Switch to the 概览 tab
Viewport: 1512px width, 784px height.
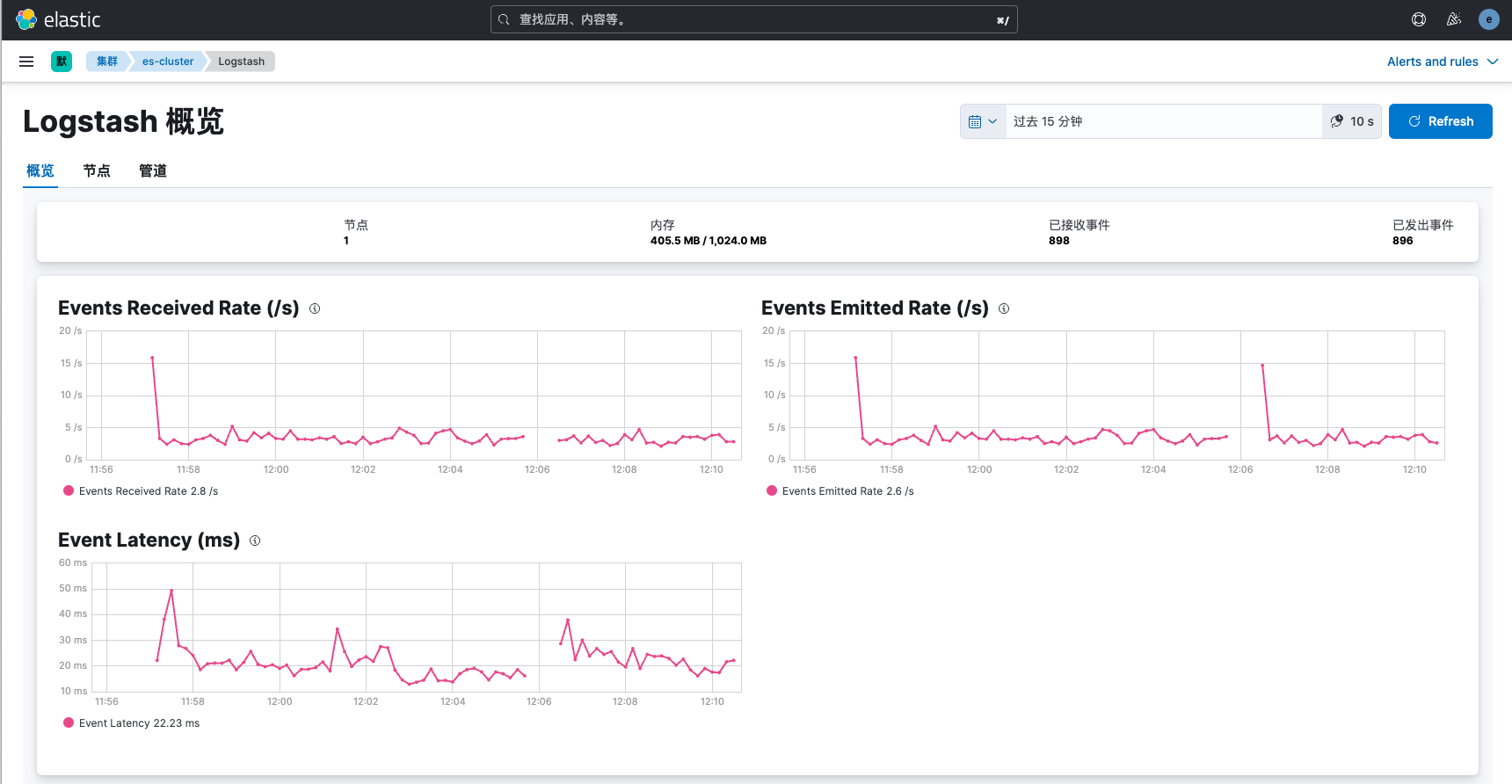pos(40,171)
